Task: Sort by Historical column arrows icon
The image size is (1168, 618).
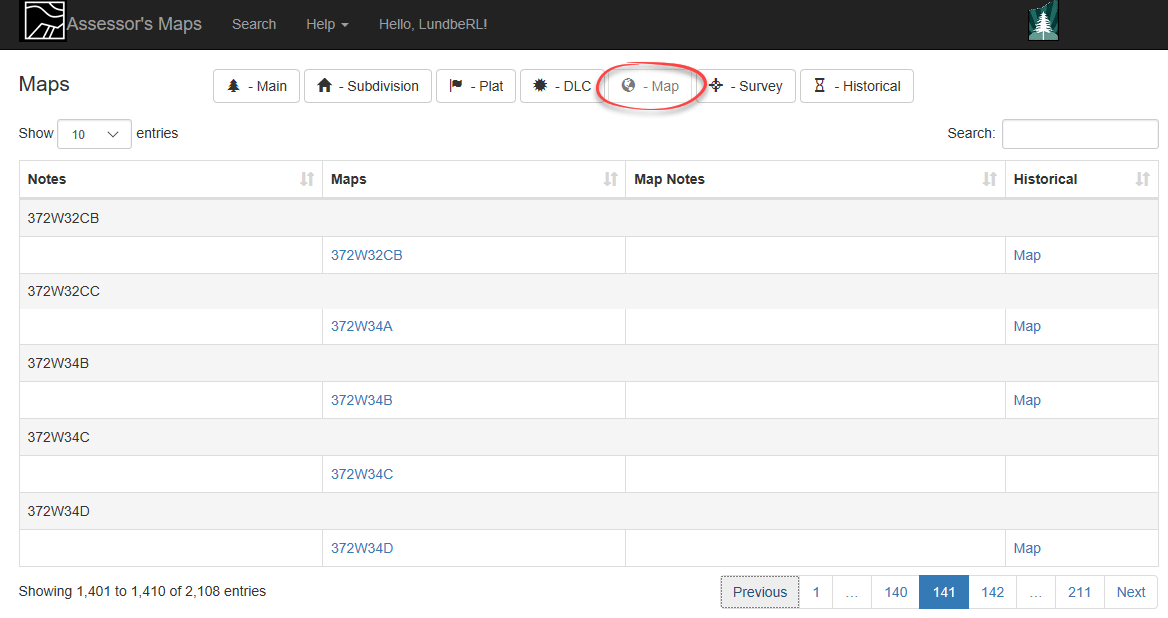Action: coord(1143,179)
